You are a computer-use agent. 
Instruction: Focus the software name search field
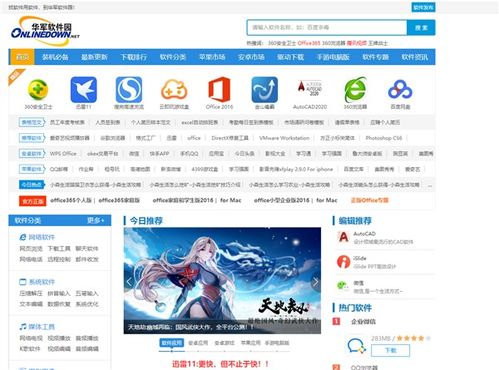click(327, 28)
